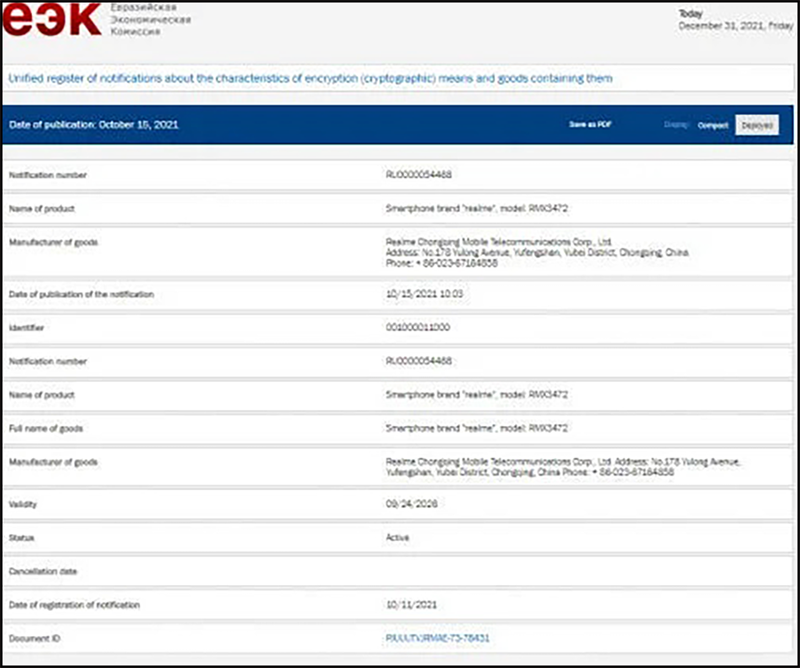Click the Status row label

pos(21,538)
